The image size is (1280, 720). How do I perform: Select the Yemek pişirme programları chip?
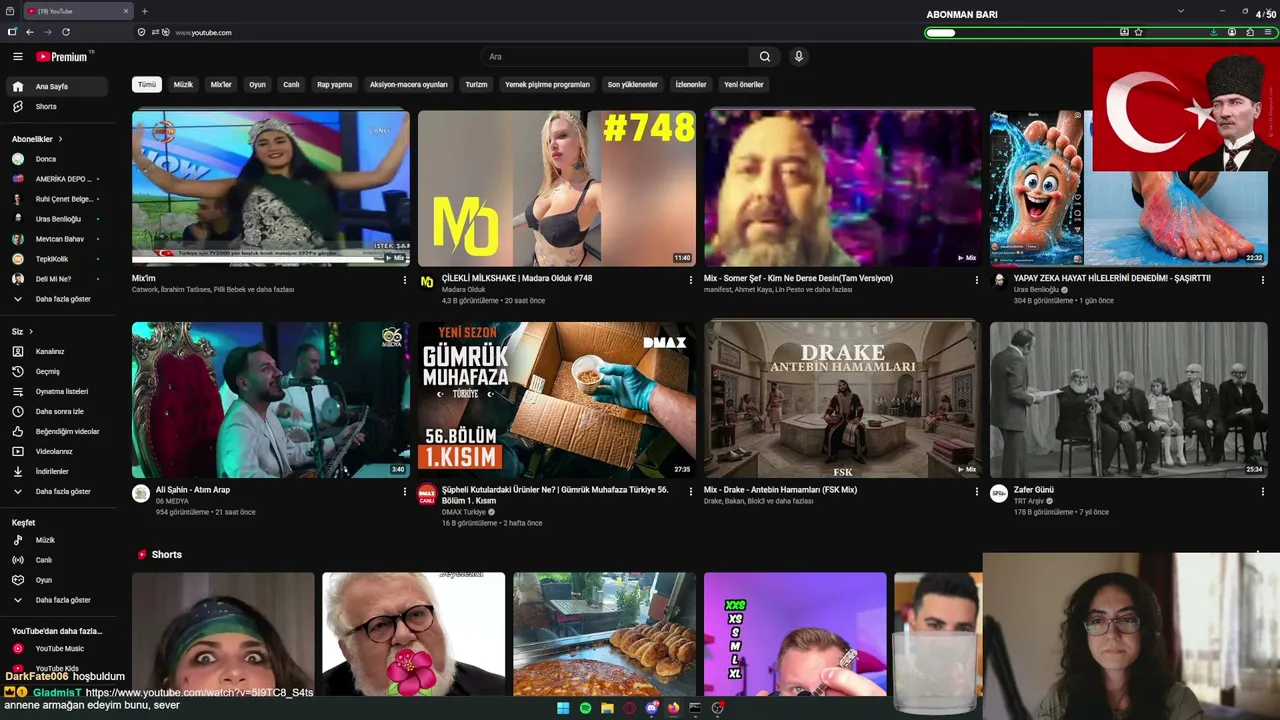[x=547, y=85]
